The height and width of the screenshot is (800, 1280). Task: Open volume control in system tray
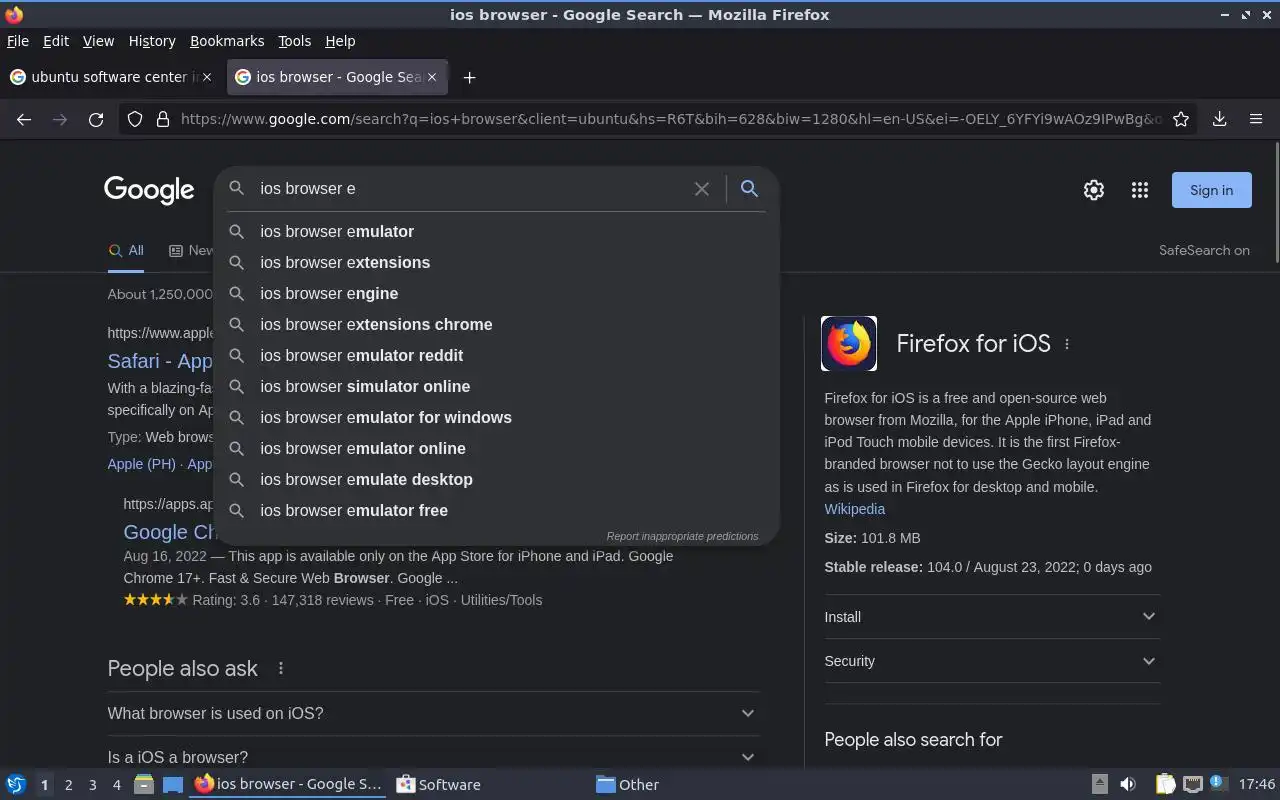[x=1127, y=784]
